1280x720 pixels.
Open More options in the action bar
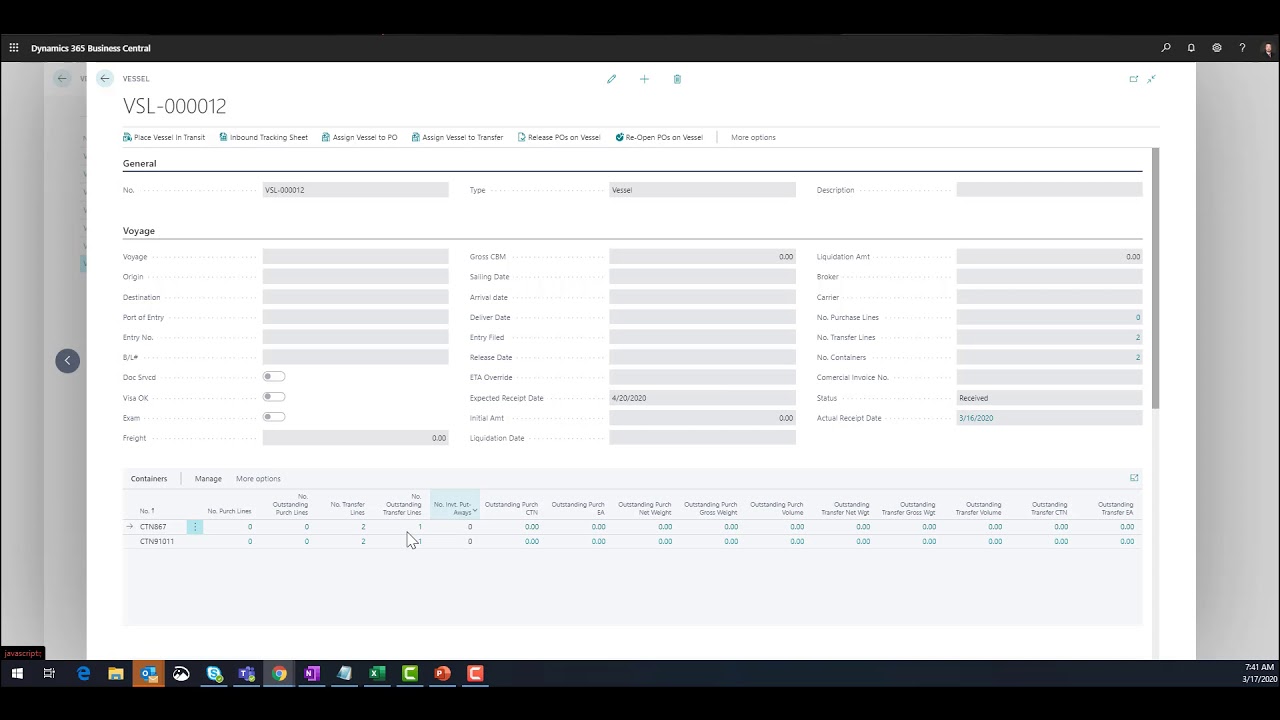753,137
